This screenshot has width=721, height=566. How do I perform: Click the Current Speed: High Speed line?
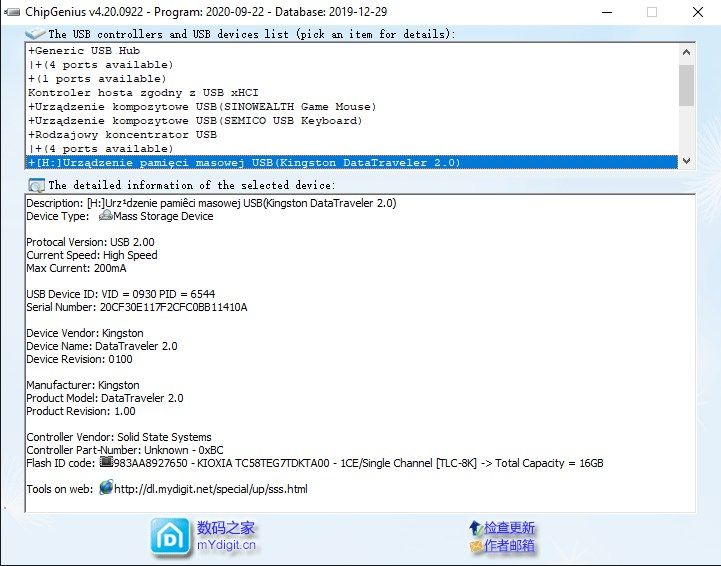coord(92,255)
